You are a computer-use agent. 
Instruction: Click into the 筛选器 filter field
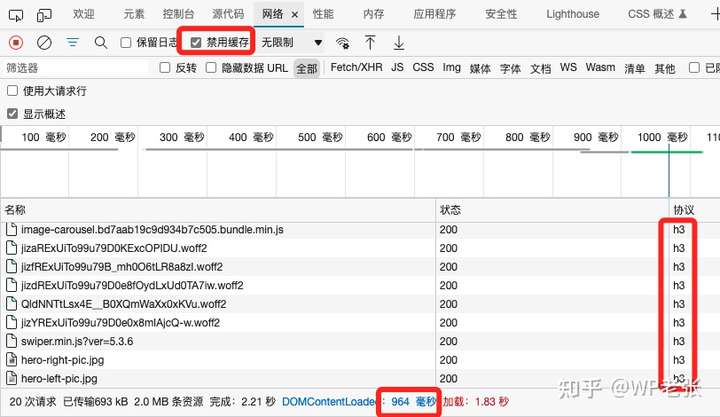pos(78,68)
